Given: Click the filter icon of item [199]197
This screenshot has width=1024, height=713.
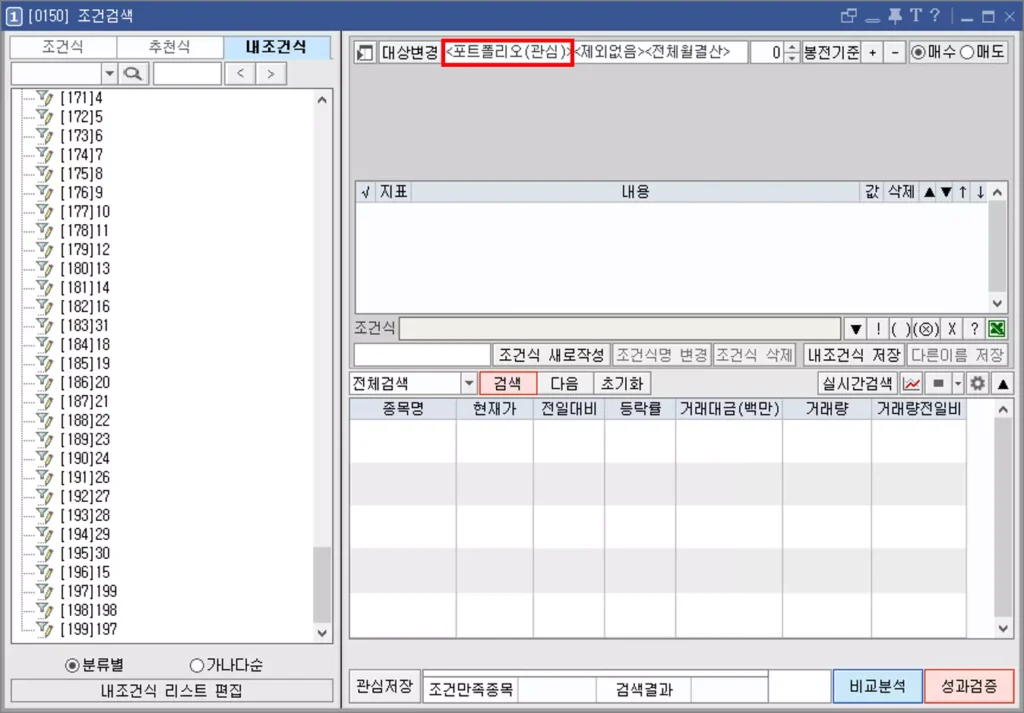Looking at the screenshot, I should tap(44, 629).
